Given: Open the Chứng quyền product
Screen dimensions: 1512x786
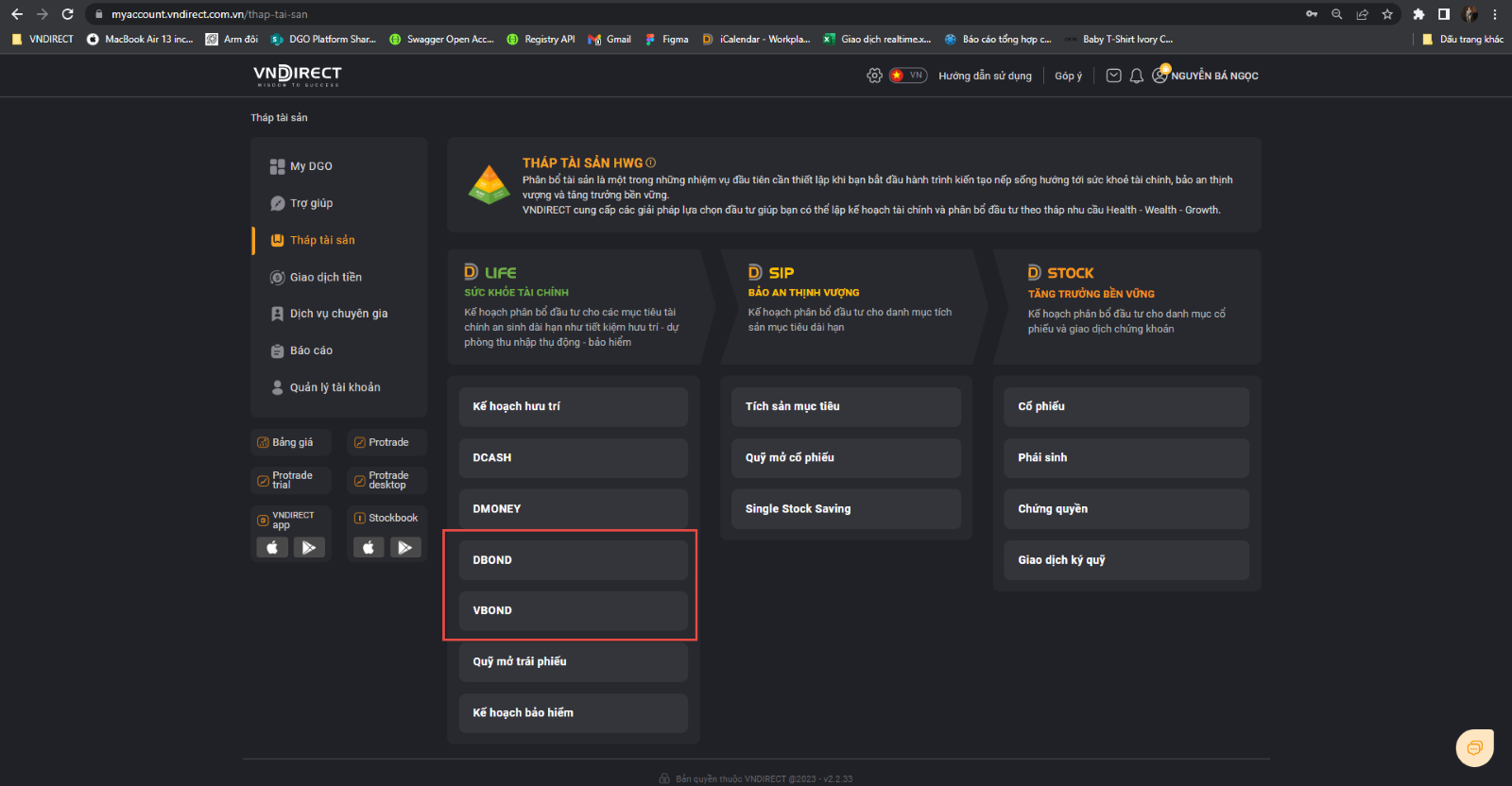Looking at the screenshot, I should (1126, 508).
